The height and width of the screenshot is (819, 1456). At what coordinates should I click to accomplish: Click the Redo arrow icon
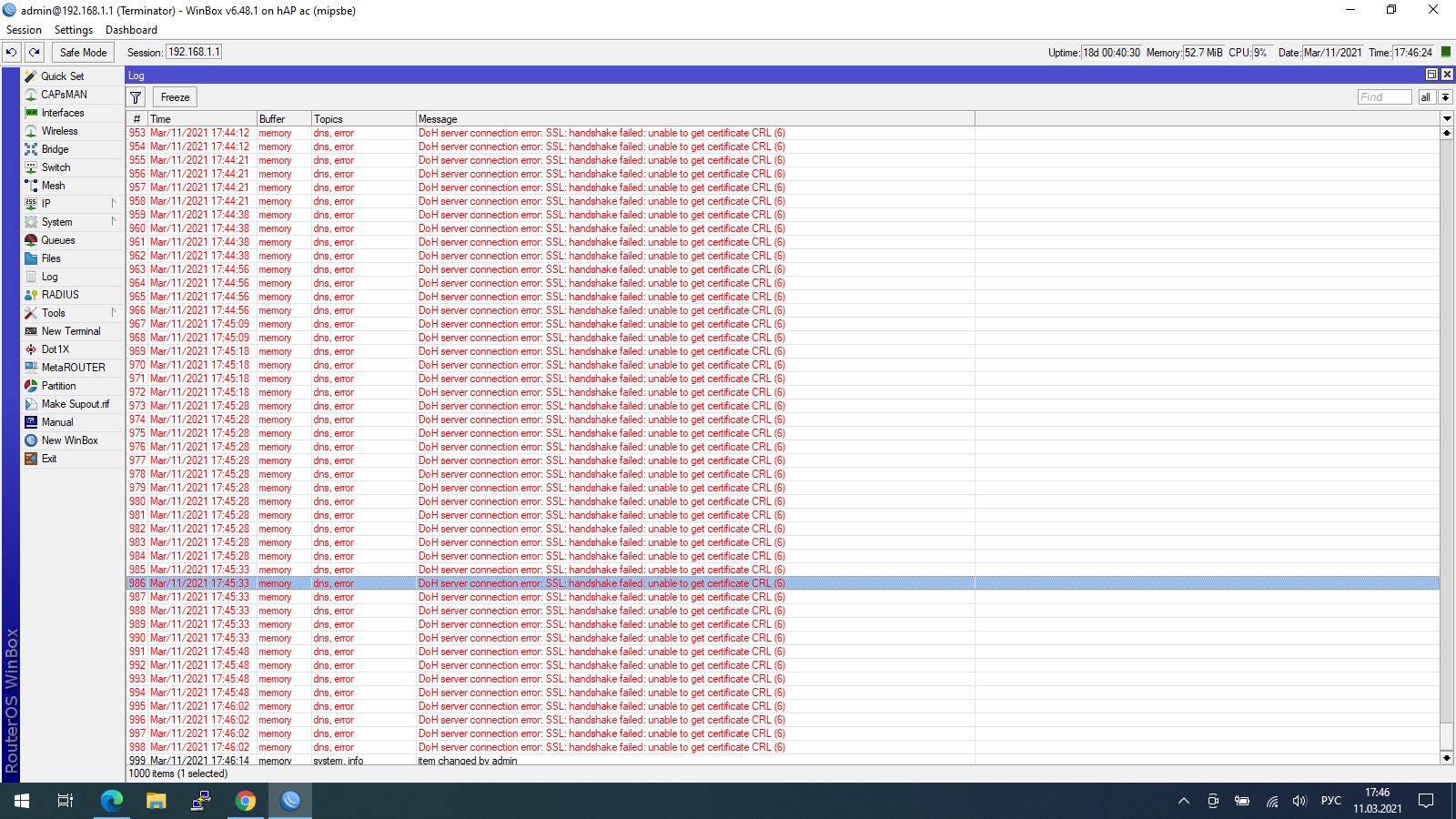(x=34, y=53)
